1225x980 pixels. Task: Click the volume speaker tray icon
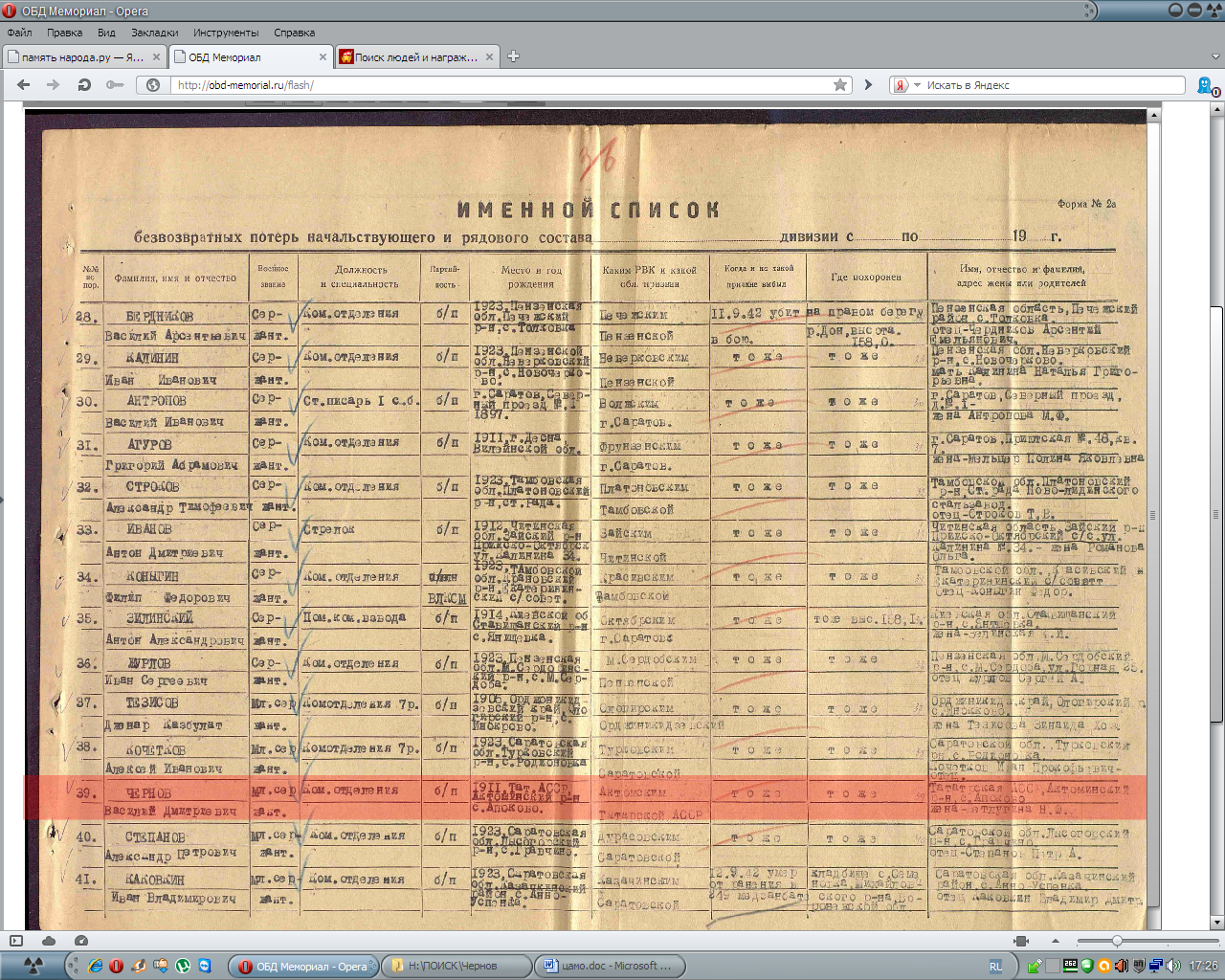point(1174,966)
